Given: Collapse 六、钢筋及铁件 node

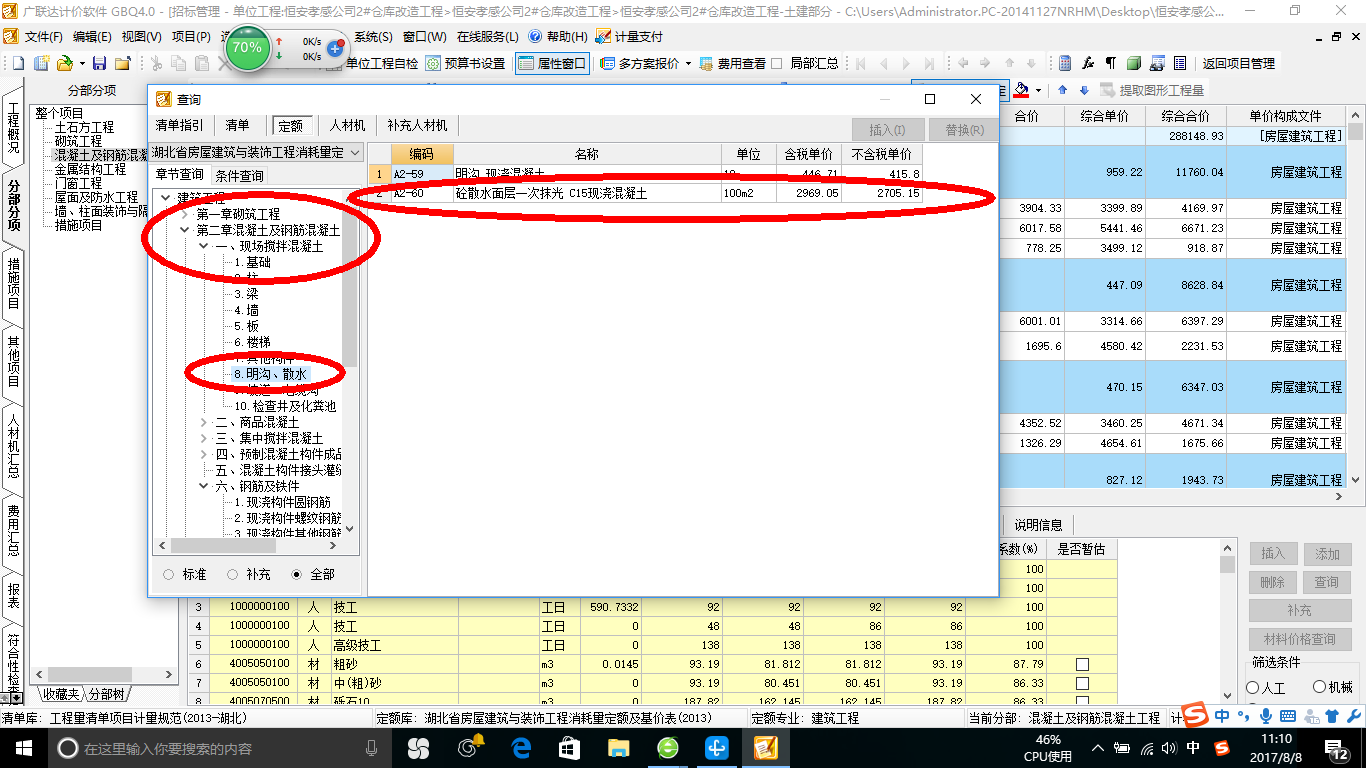Looking at the screenshot, I should [203, 486].
